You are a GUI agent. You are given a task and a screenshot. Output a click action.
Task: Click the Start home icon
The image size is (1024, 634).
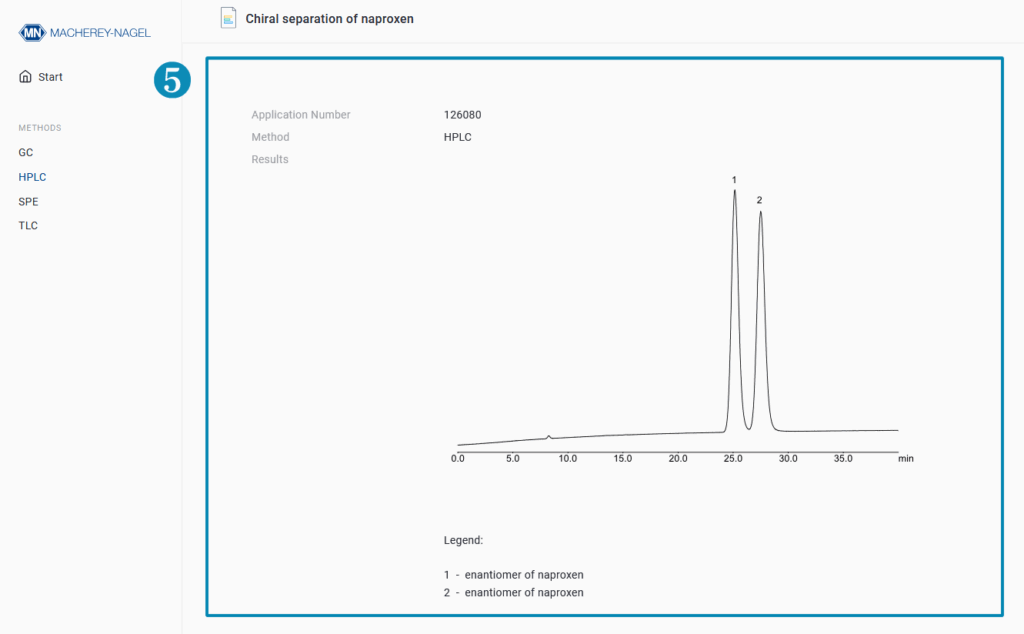pyautogui.click(x=25, y=76)
